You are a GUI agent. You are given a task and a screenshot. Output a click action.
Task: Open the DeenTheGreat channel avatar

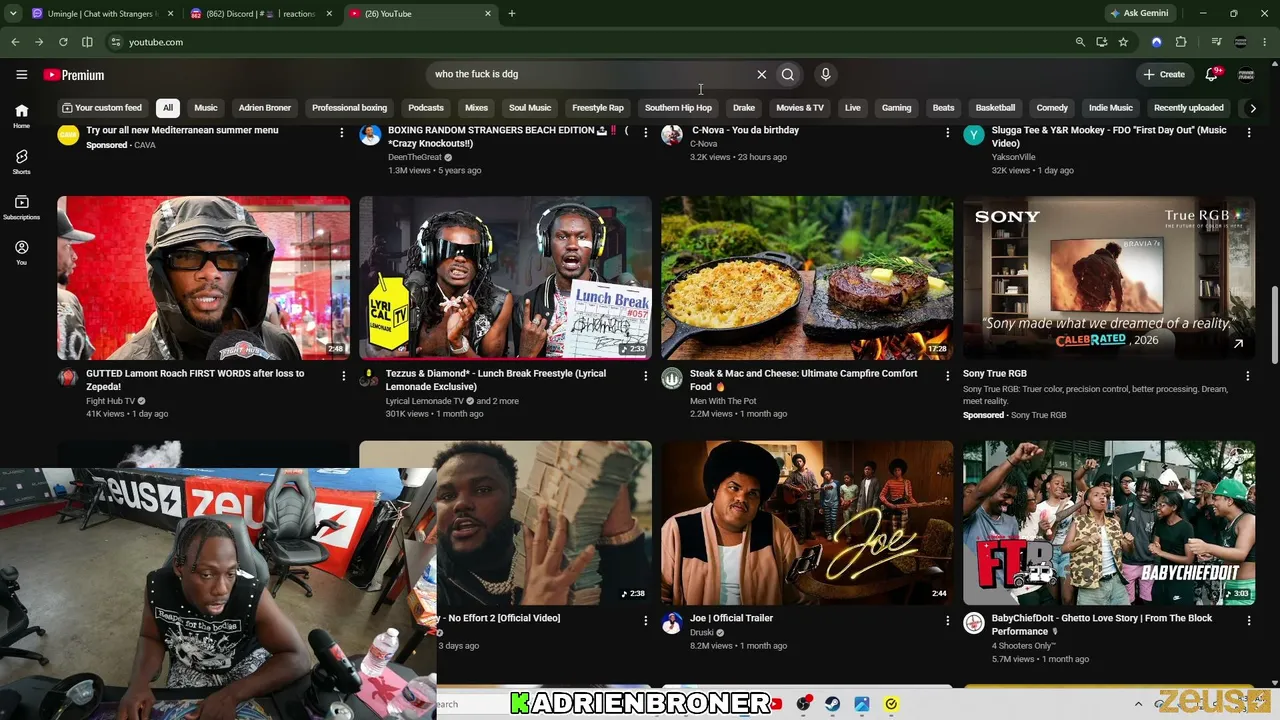[x=370, y=135]
